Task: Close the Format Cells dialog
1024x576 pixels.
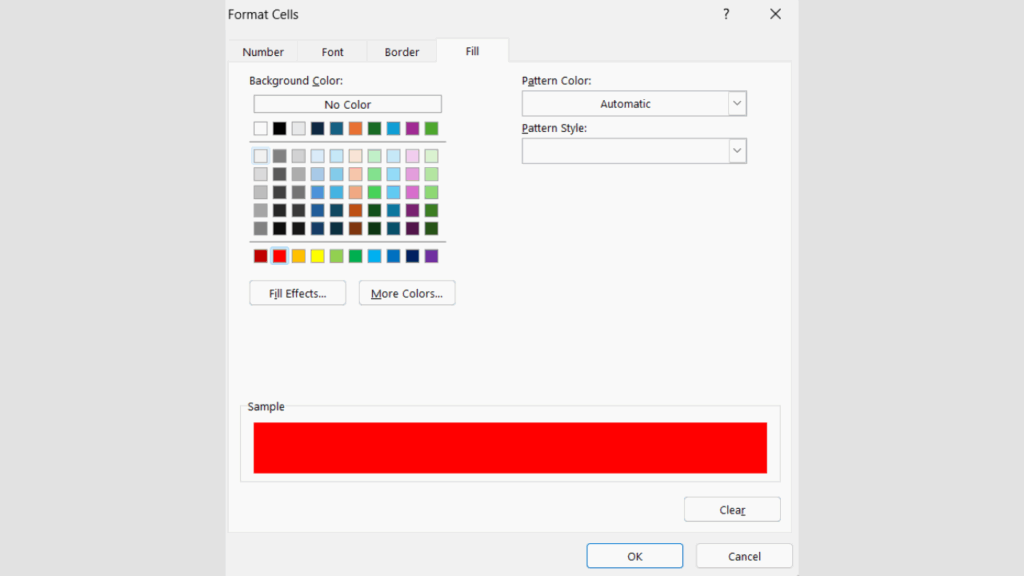Action: pos(775,14)
